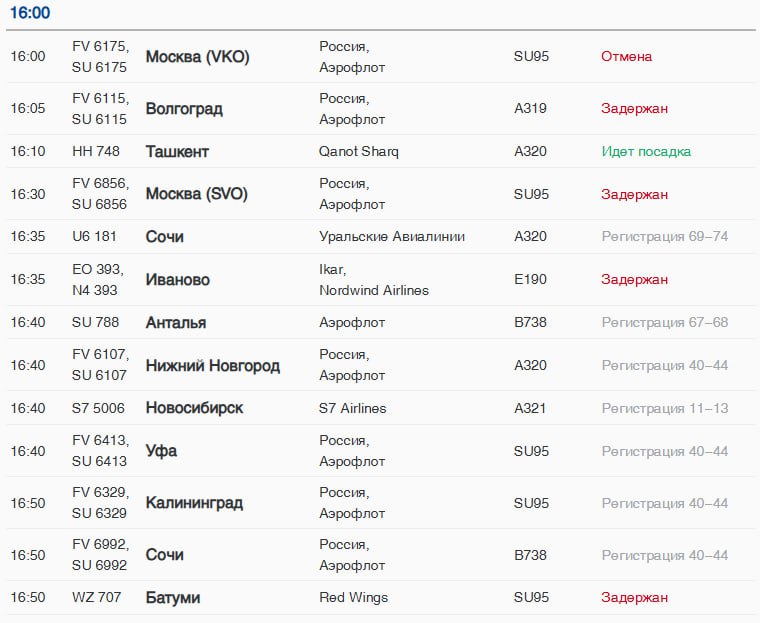Click the Red Wings airline name

coord(353,598)
